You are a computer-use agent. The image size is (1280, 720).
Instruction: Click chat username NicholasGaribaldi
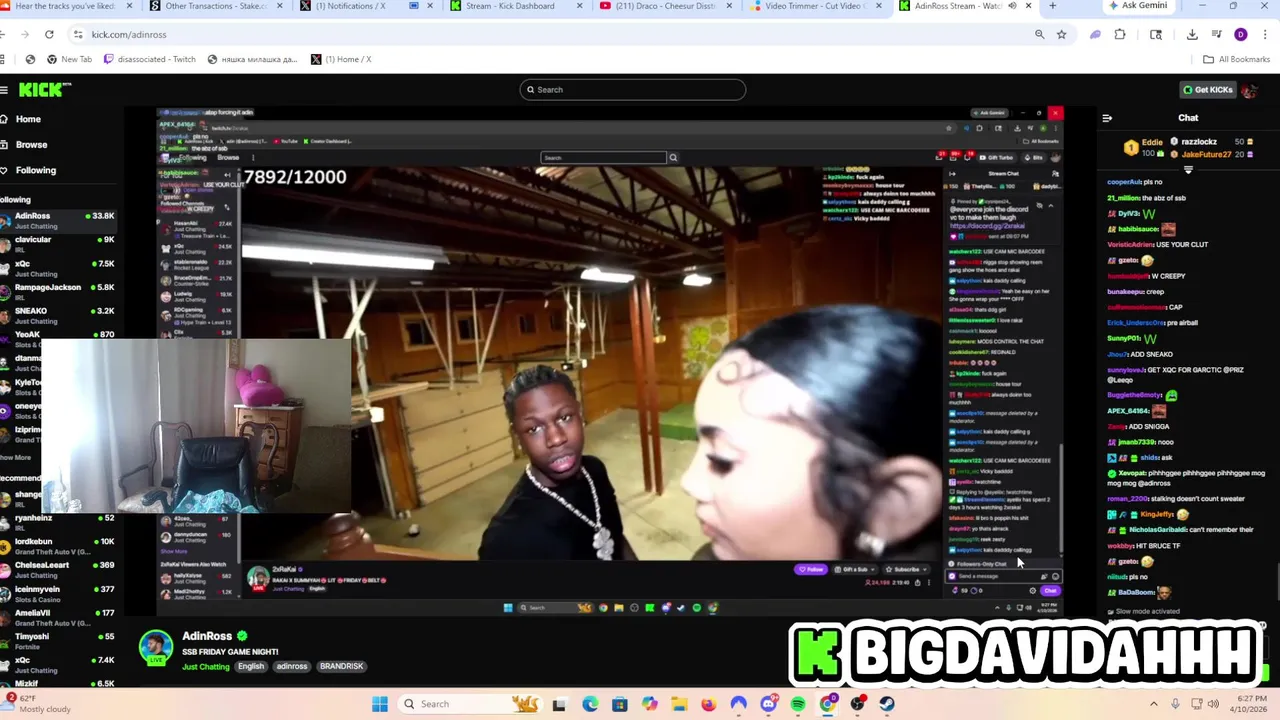point(1157,530)
